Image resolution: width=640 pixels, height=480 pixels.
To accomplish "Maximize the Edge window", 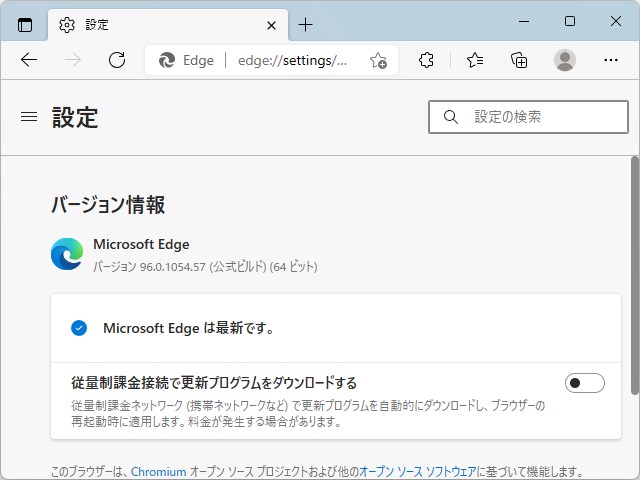I will (x=570, y=21).
